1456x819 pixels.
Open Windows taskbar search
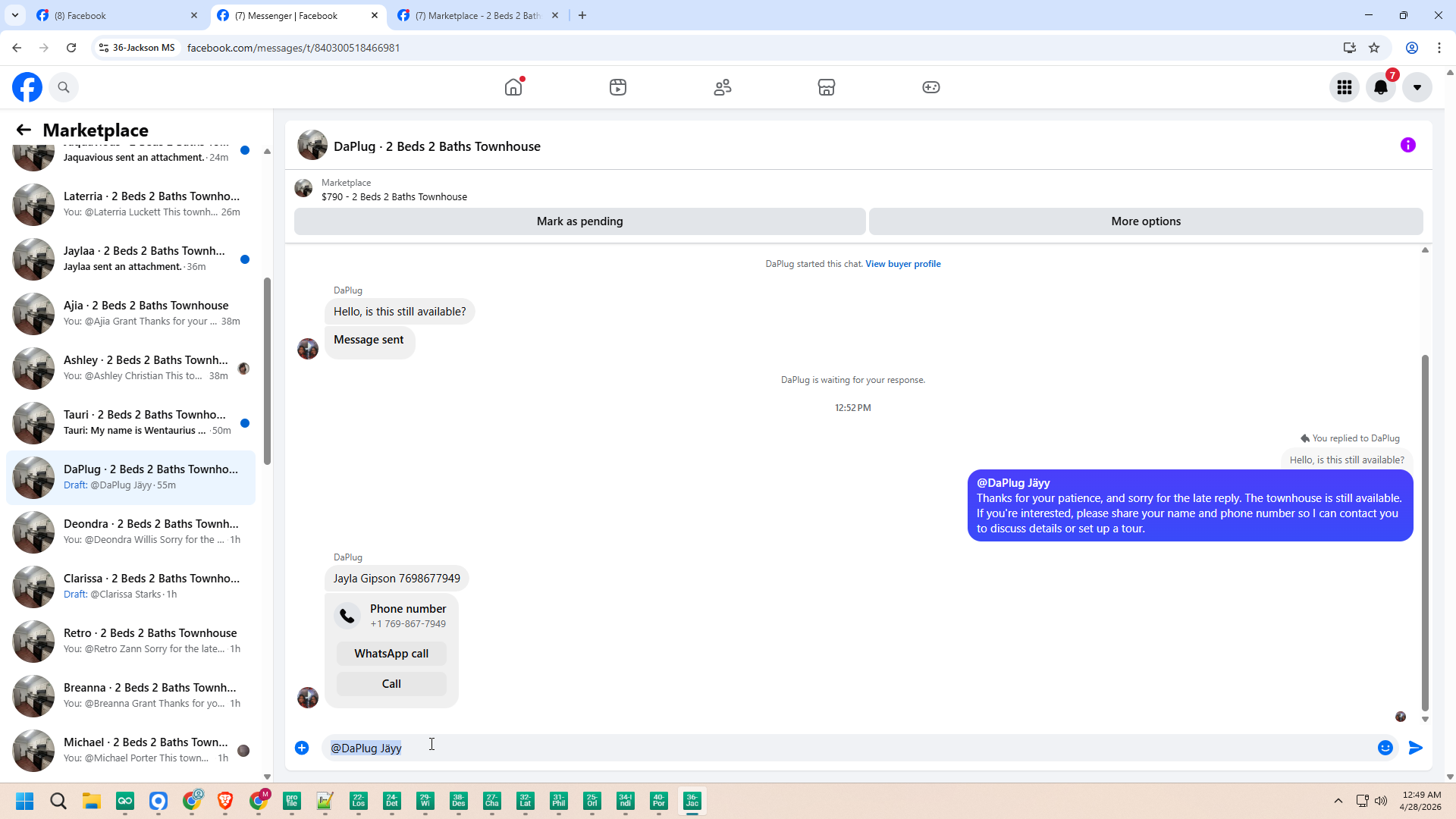(x=58, y=801)
